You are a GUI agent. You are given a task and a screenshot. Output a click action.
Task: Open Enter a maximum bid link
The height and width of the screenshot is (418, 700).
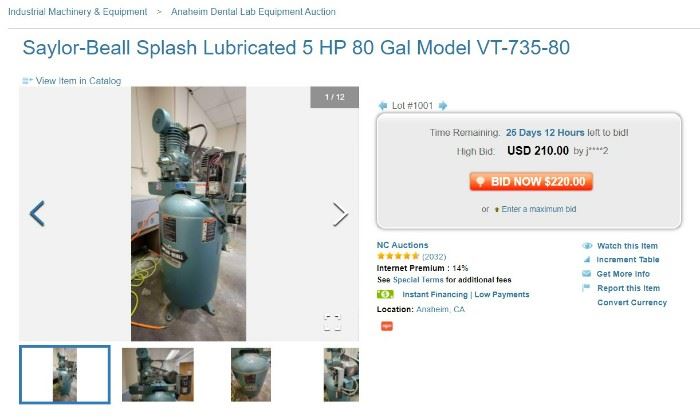(x=538, y=209)
